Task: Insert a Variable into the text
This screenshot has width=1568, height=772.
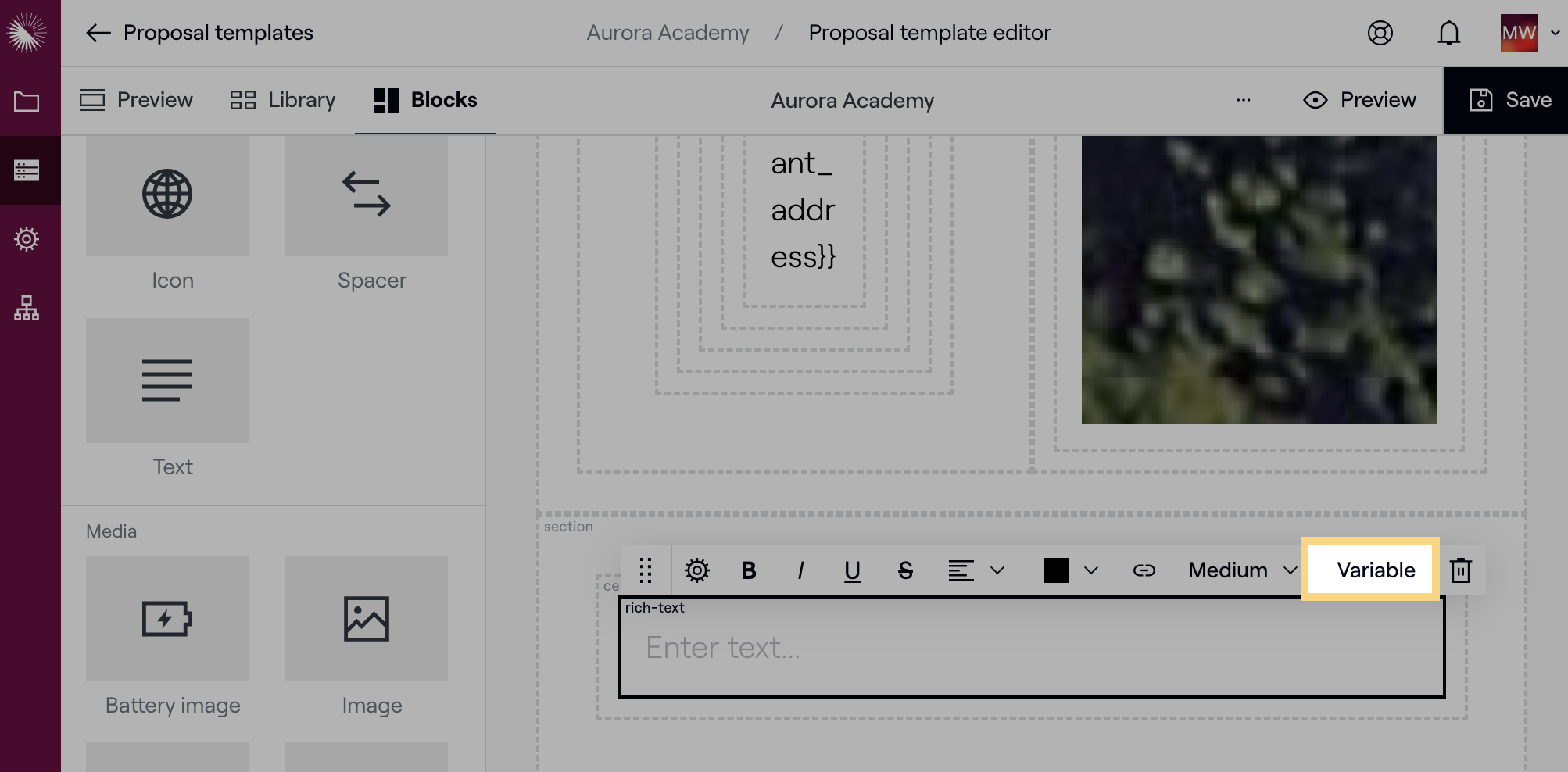Action: coord(1375,570)
